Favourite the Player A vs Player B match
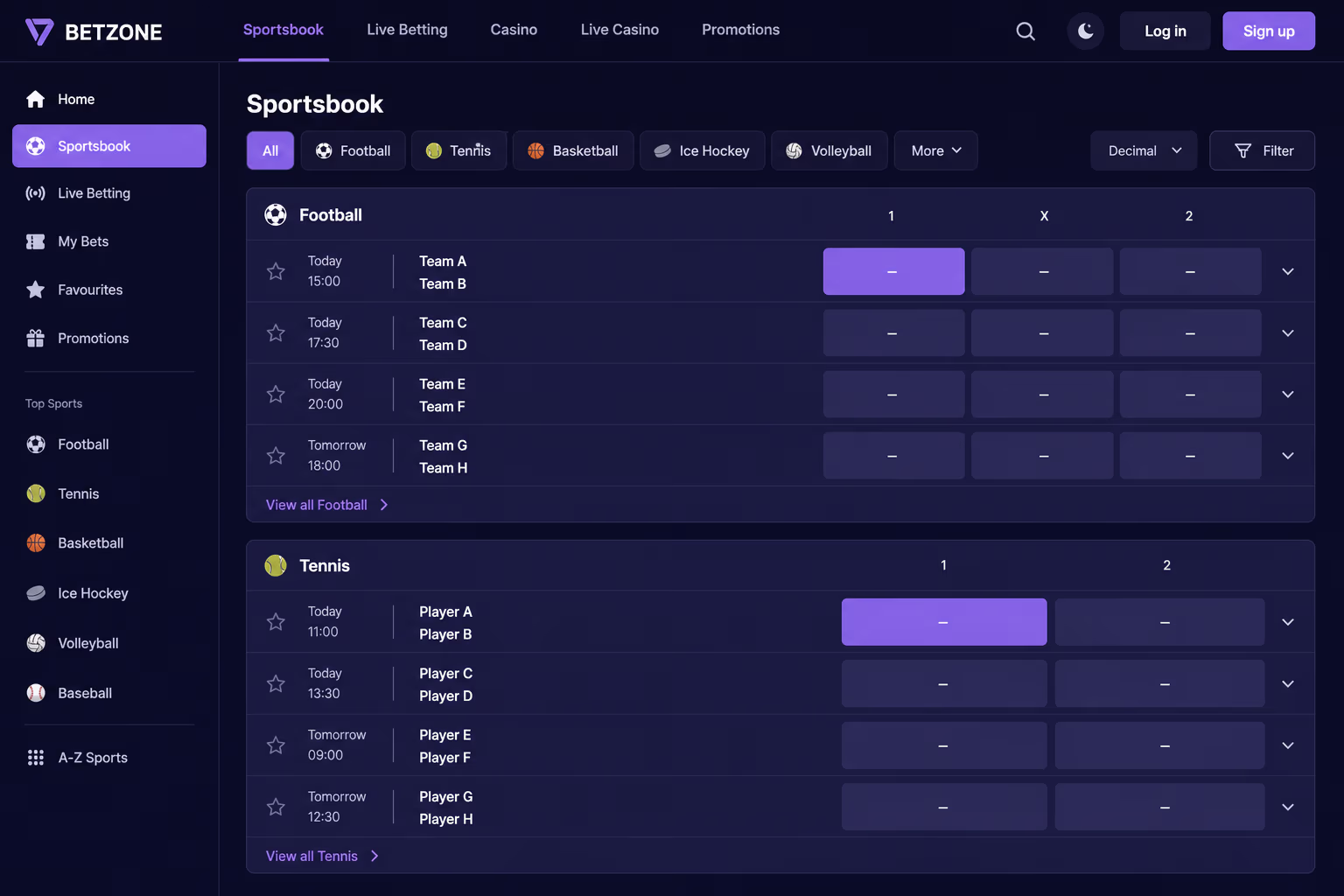 coord(276,621)
